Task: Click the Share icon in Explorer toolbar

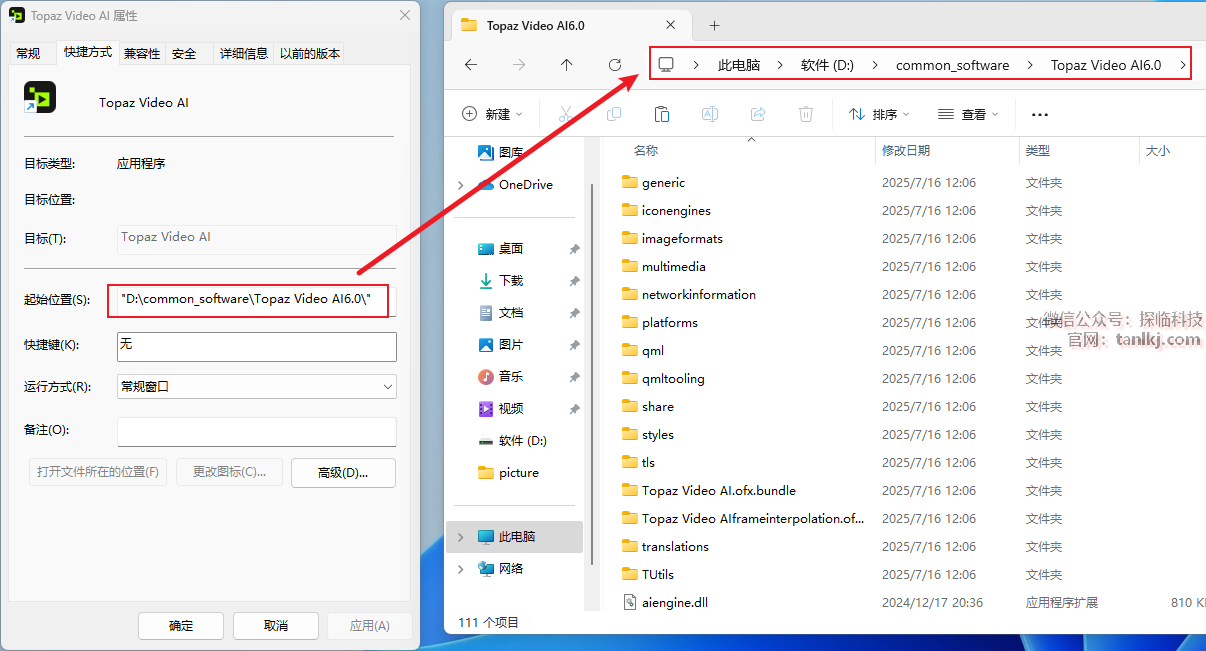Action: (x=758, y=114)
